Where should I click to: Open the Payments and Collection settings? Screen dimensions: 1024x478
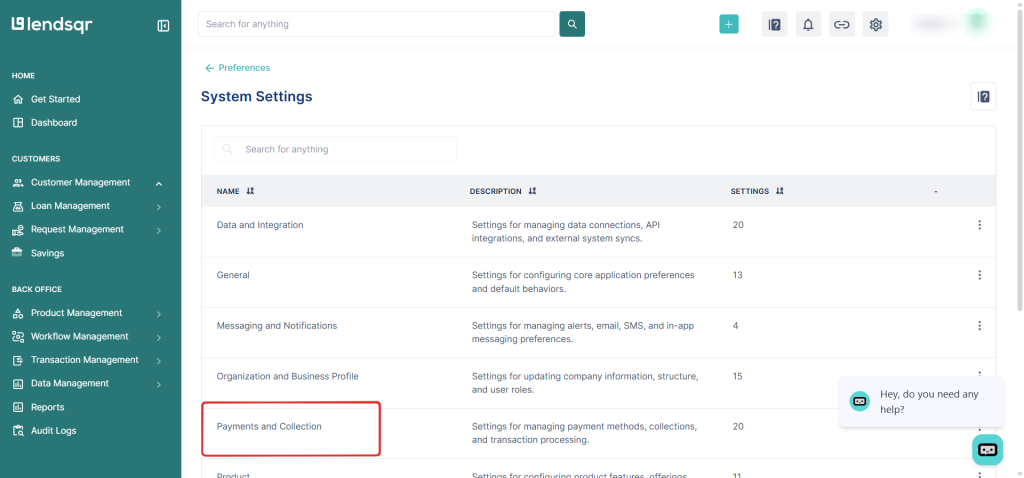coord(270,427)
